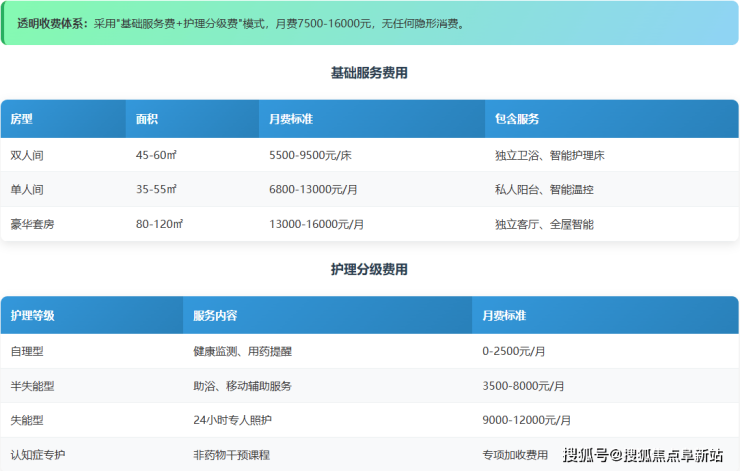Click the 双人间 row label
Screen dimensions: 740x471
27,155
